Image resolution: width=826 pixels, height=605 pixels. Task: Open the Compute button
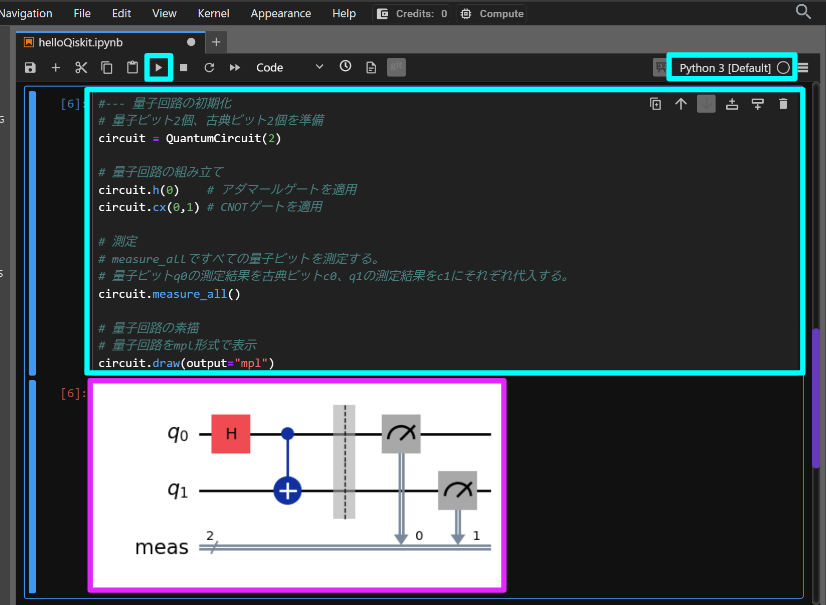[492, 14]
